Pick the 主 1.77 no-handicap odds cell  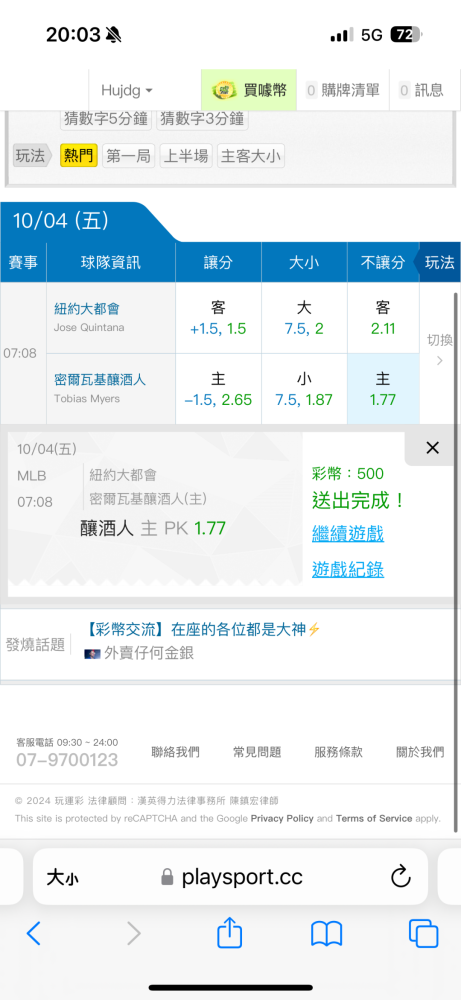383,389
